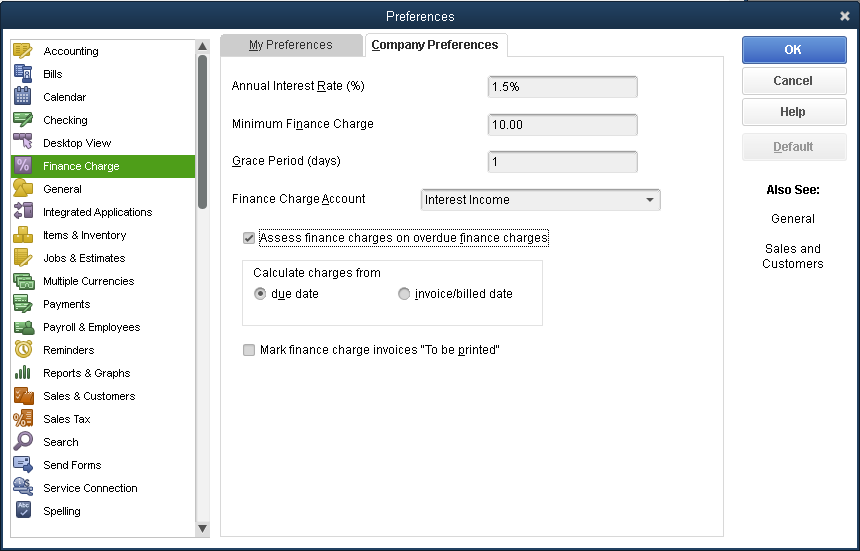Image resolution: width=860 pixels, height=551 pixels.
Task: Click the Search magnifying glass icon
Action: point(23,442)
